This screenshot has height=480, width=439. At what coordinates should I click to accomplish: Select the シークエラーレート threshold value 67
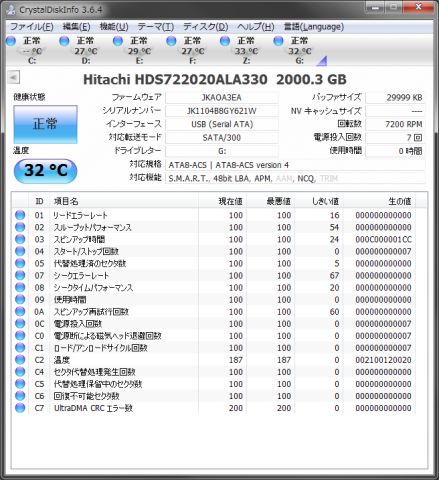[334, 276]
